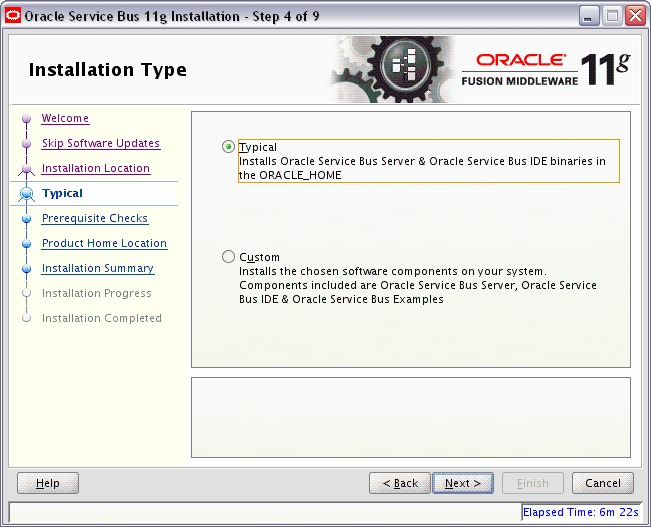Click the Typical option description text

(422, 168)
